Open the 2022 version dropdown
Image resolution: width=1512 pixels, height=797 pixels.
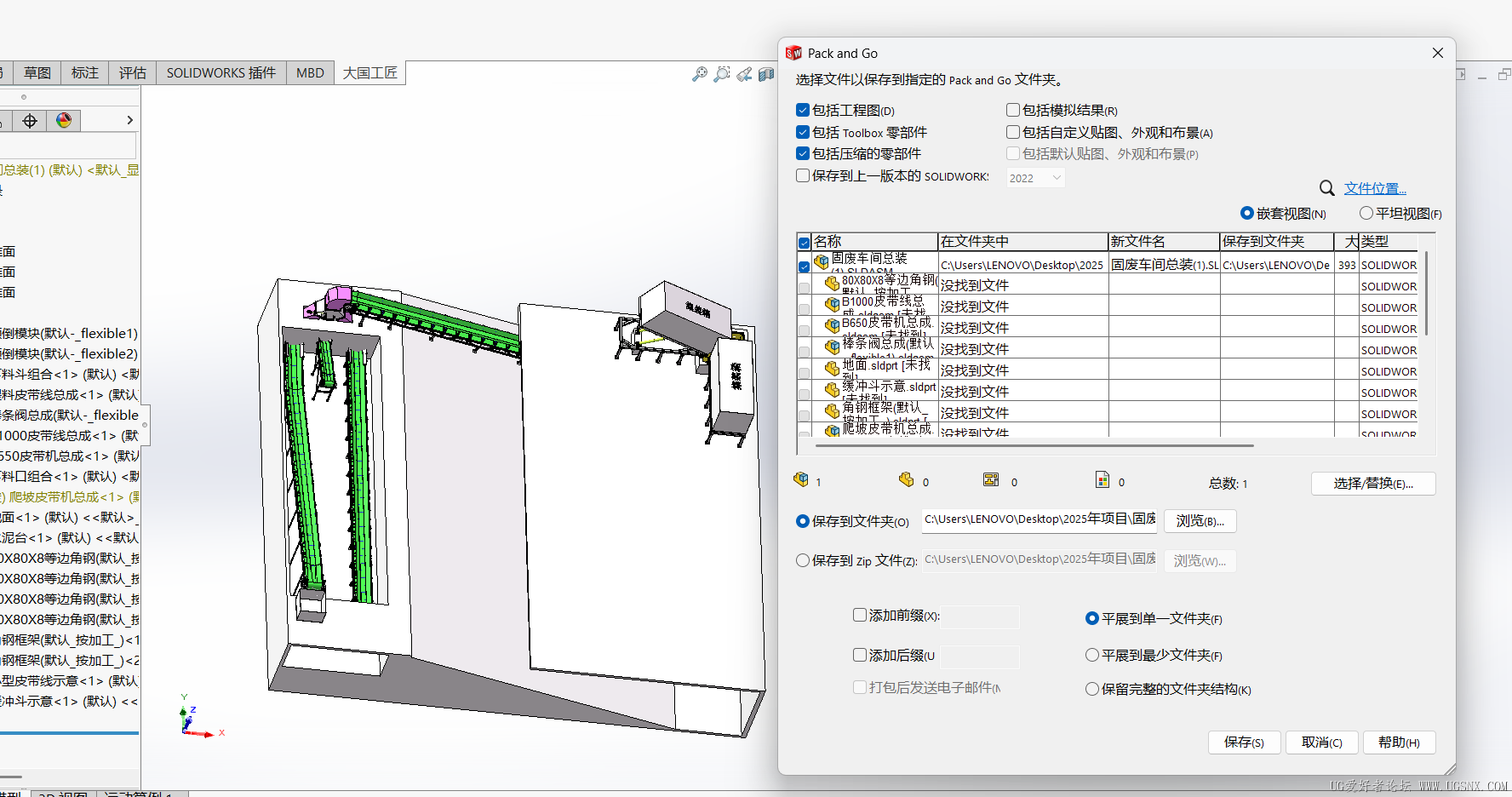[1035, 178]
